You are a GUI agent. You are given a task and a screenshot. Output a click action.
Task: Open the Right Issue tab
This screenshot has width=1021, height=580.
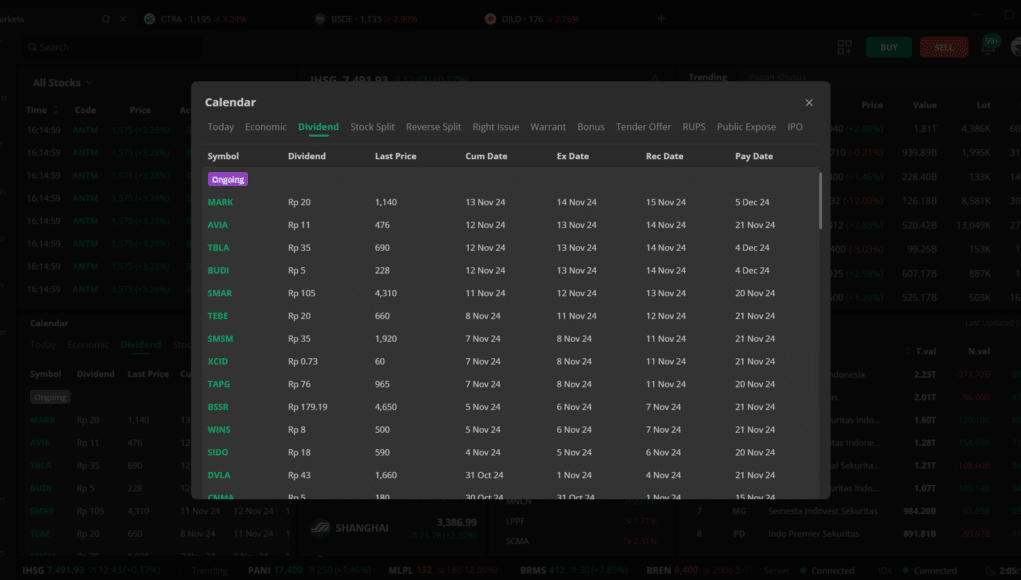click(x=495, y=127)
